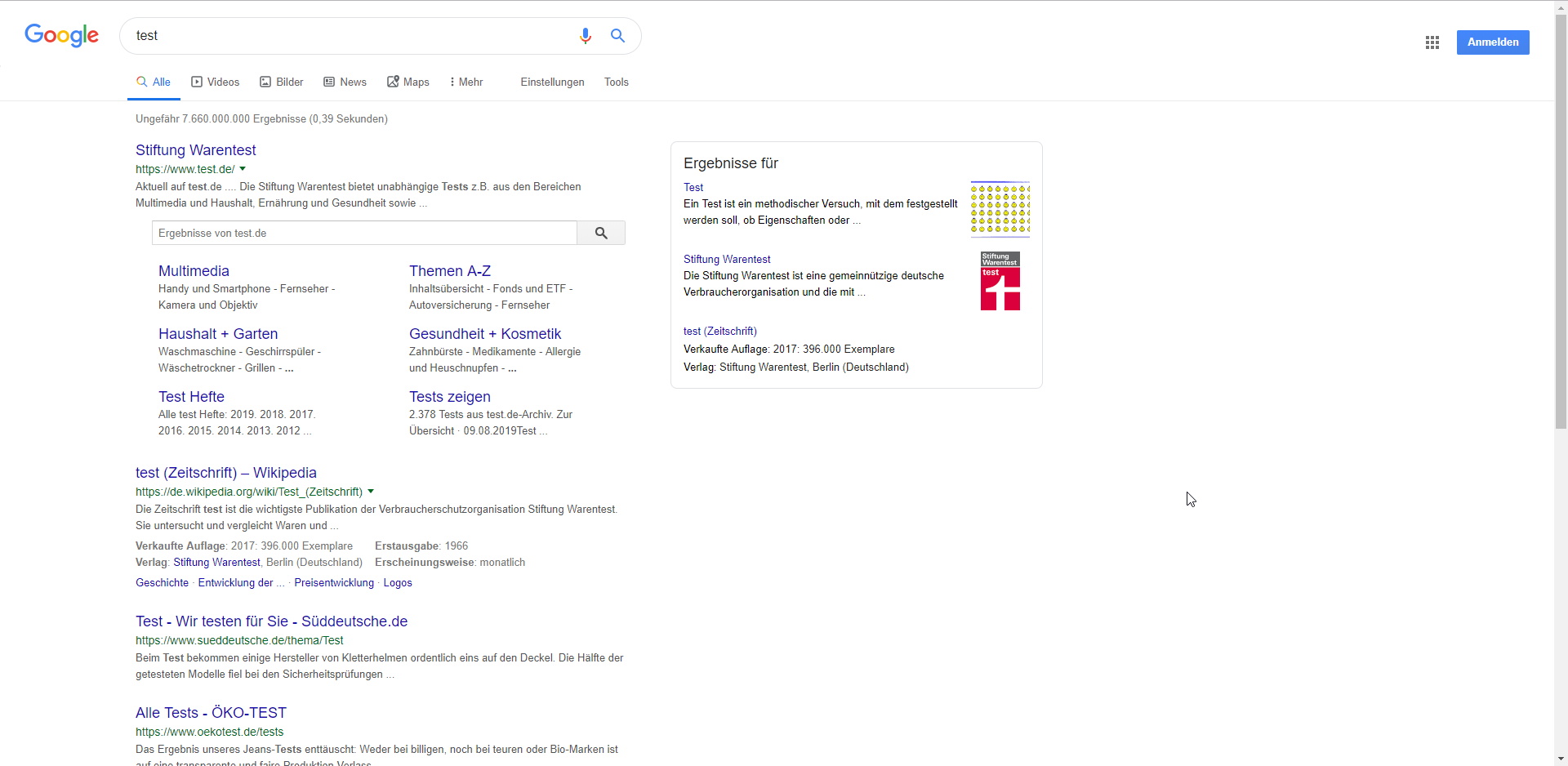Search test.de with the sitelinks magnifier button
The image size is (1568, 766).
[x=601, y=233]
